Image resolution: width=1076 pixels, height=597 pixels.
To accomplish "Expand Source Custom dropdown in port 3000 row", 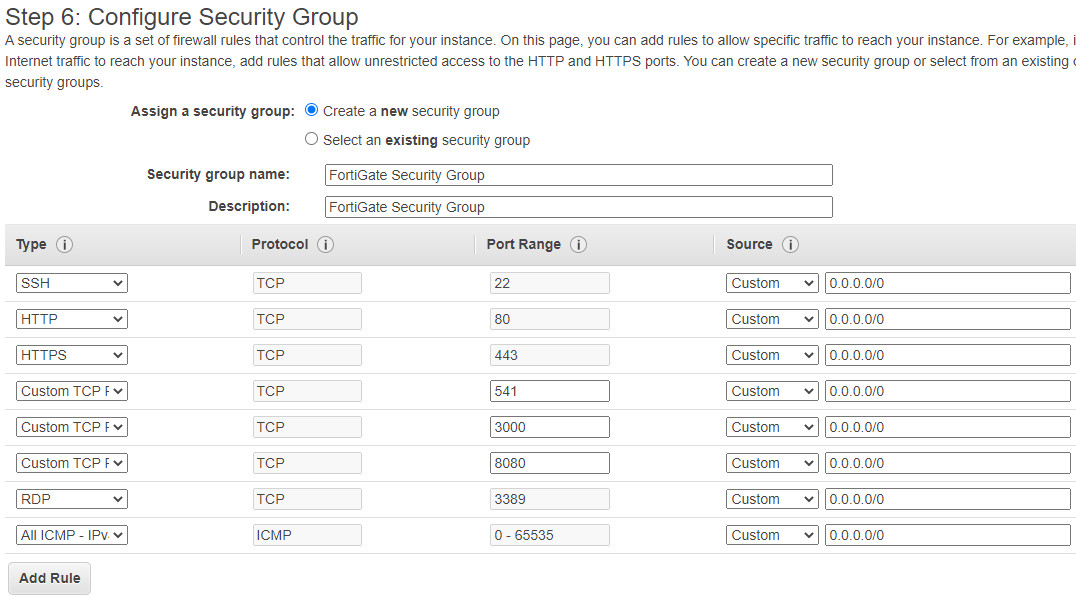I will click(x=772, y=428).
